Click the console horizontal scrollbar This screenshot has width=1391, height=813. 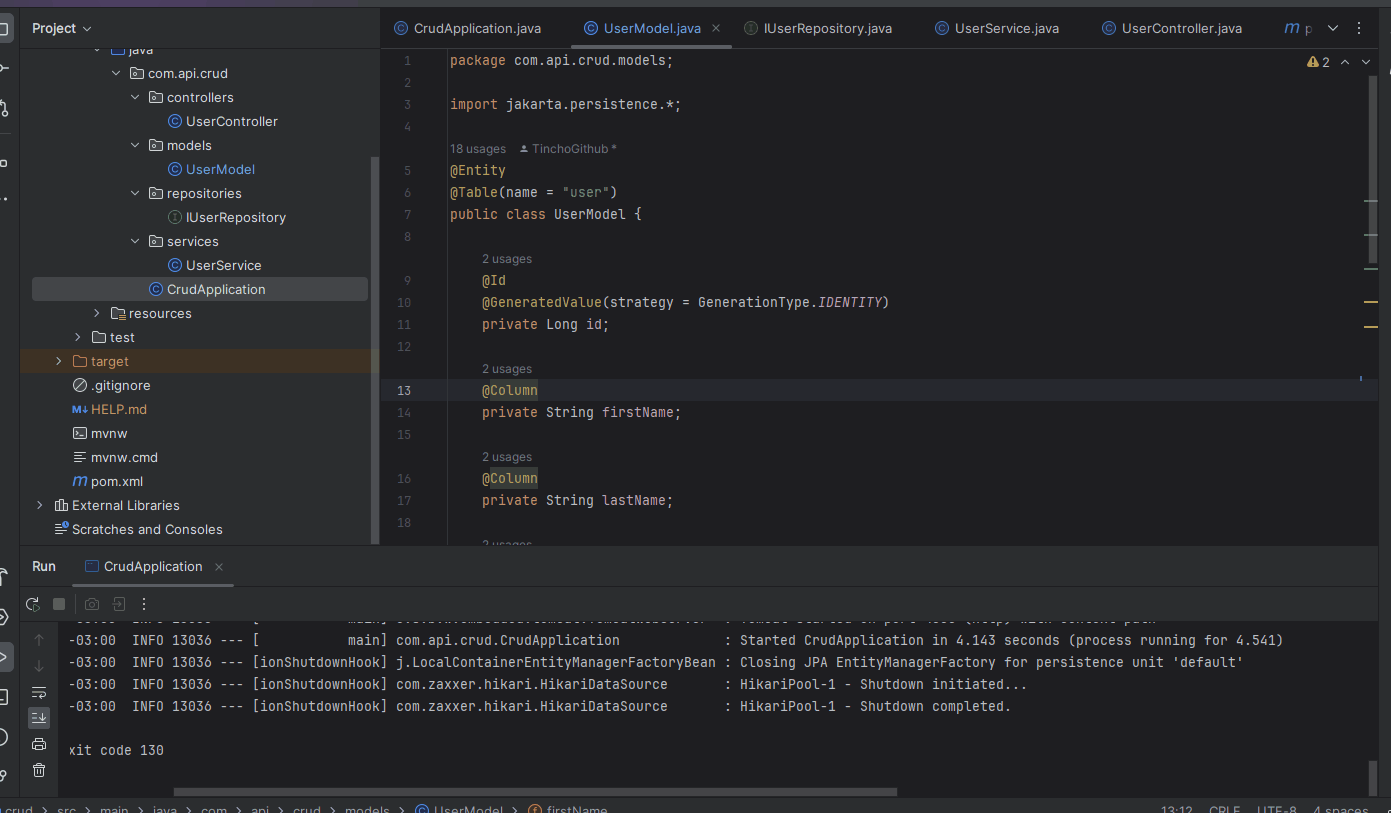535,792
